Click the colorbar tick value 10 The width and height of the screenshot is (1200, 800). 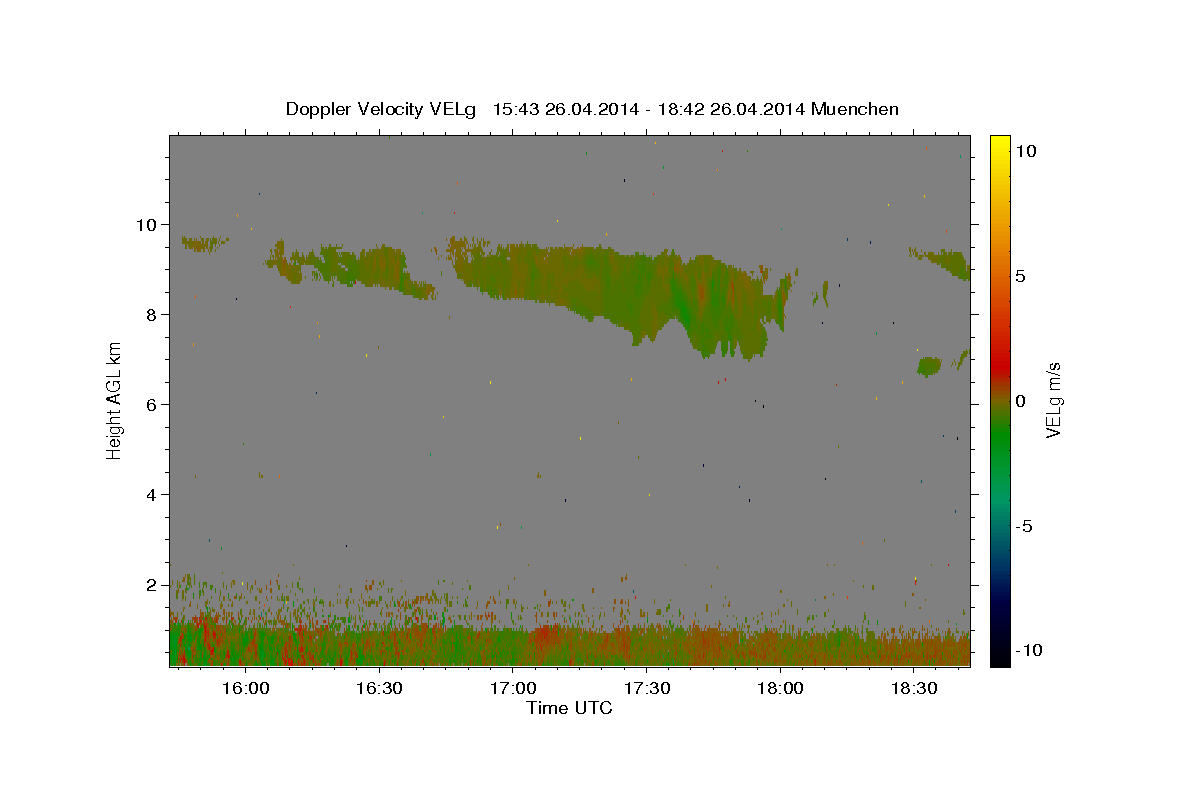tap(1025, 151)
